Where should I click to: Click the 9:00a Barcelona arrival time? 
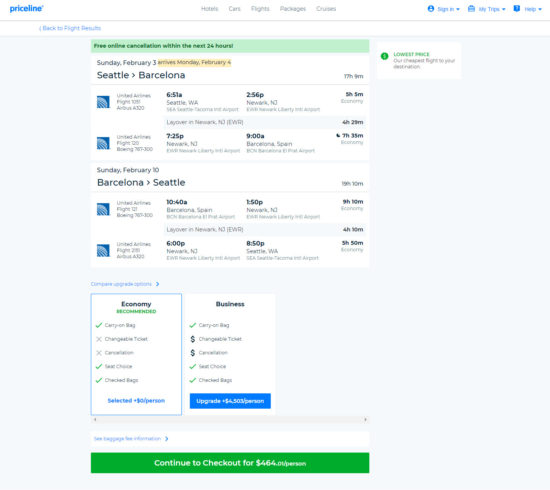255,136
